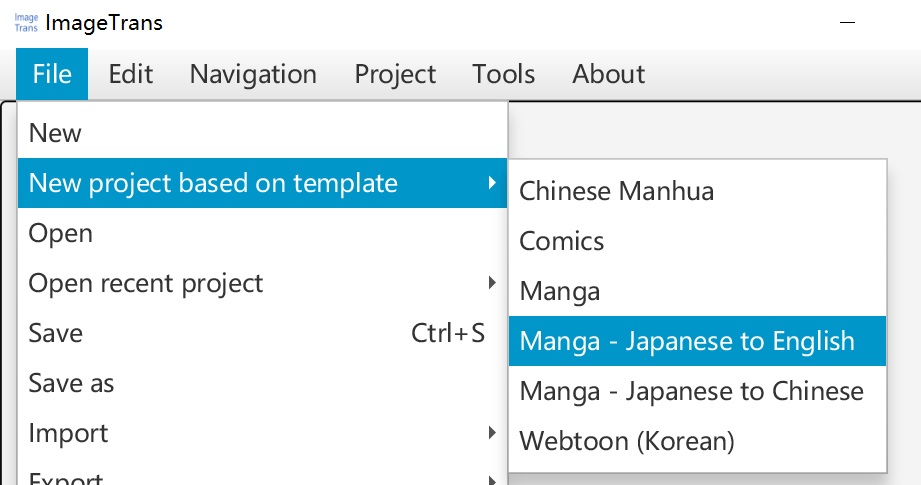Select the Comics template

697,241
